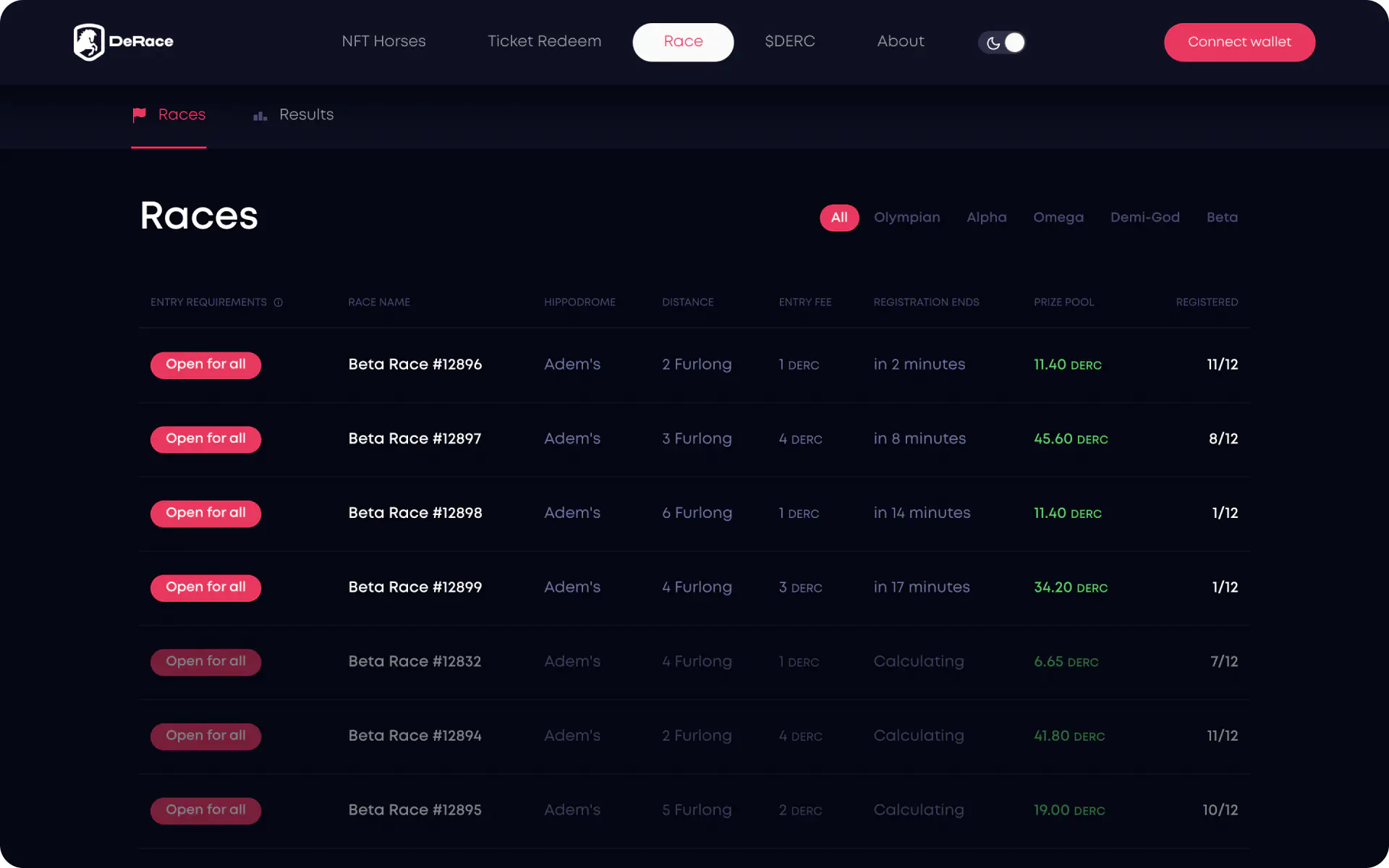The height and width of the screenshot is (868, 1389).
Task: Select the Demi-God race filter
Action: pyautogui.click(x=1145, y=217)
